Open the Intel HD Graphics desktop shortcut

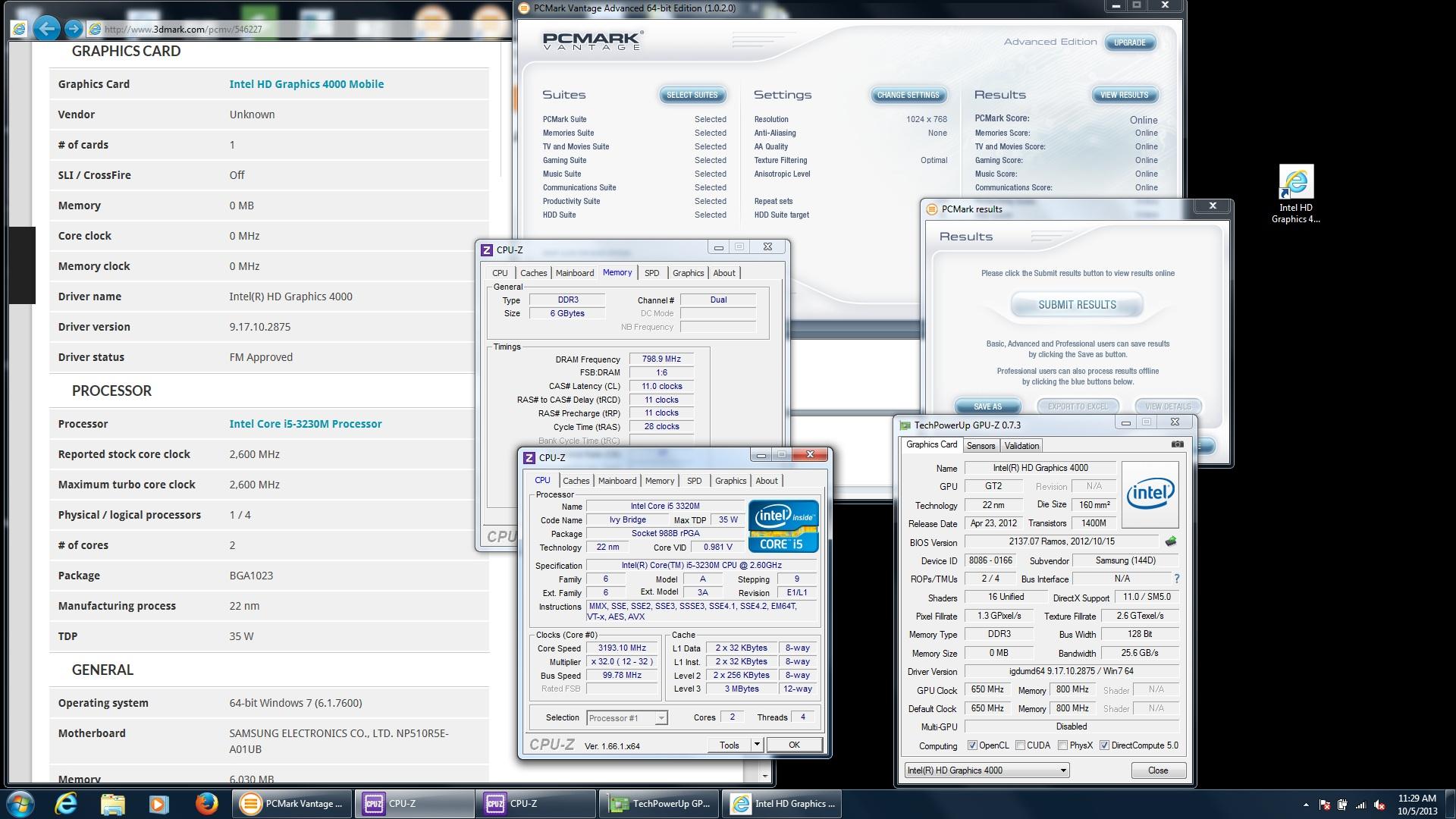(1295, 194)
